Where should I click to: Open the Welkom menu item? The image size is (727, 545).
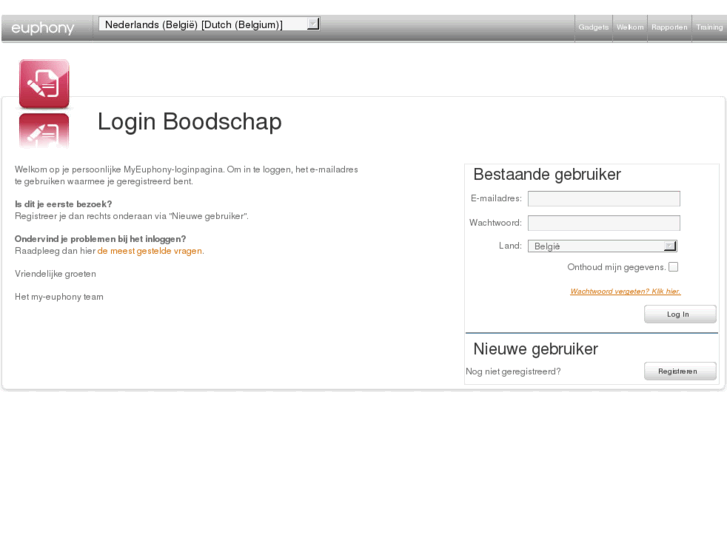pyautogui.click(x=630, y=27)
